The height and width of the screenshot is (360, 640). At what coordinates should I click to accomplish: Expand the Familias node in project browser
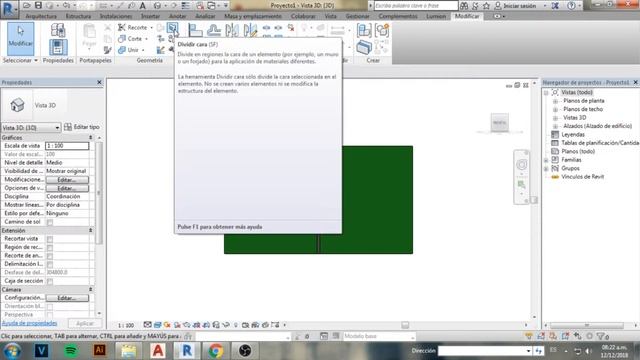tap(546, 160)
